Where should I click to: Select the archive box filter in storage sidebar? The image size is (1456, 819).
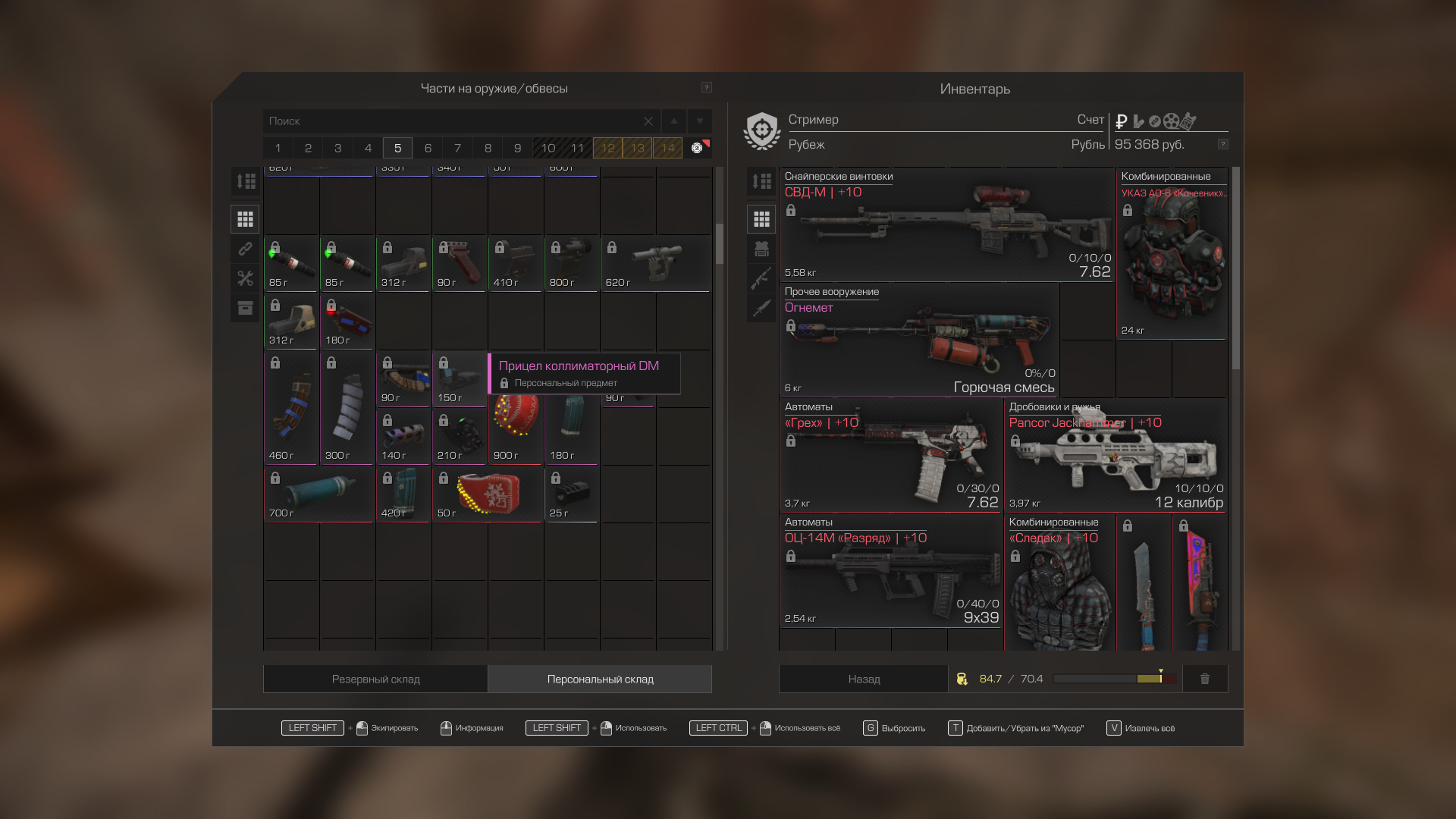245,308
